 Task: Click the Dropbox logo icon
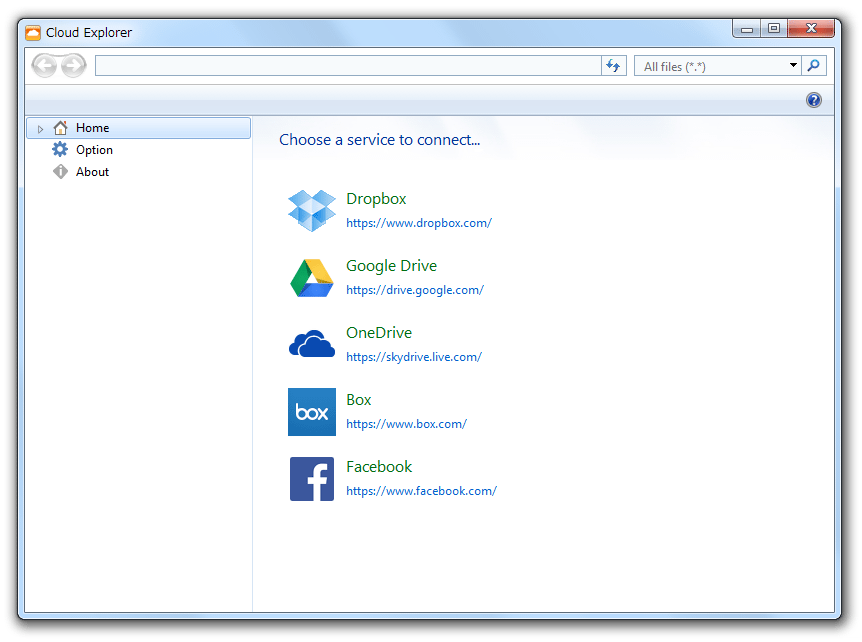click(x=312, y=211)
